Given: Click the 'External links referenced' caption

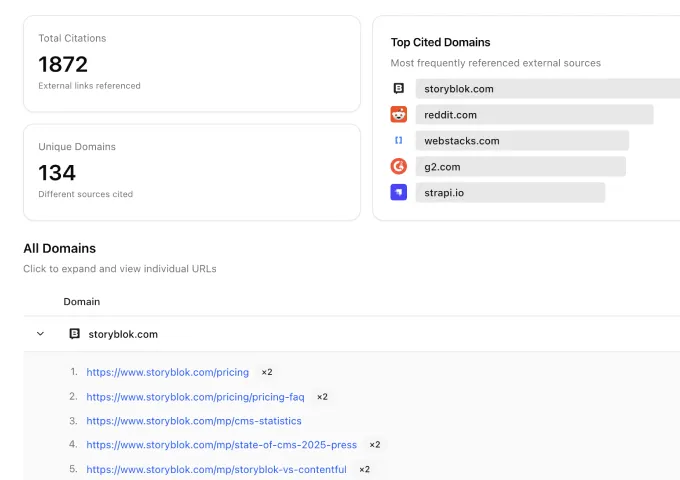Looking at the screenshot, I should tap(89, 86).
